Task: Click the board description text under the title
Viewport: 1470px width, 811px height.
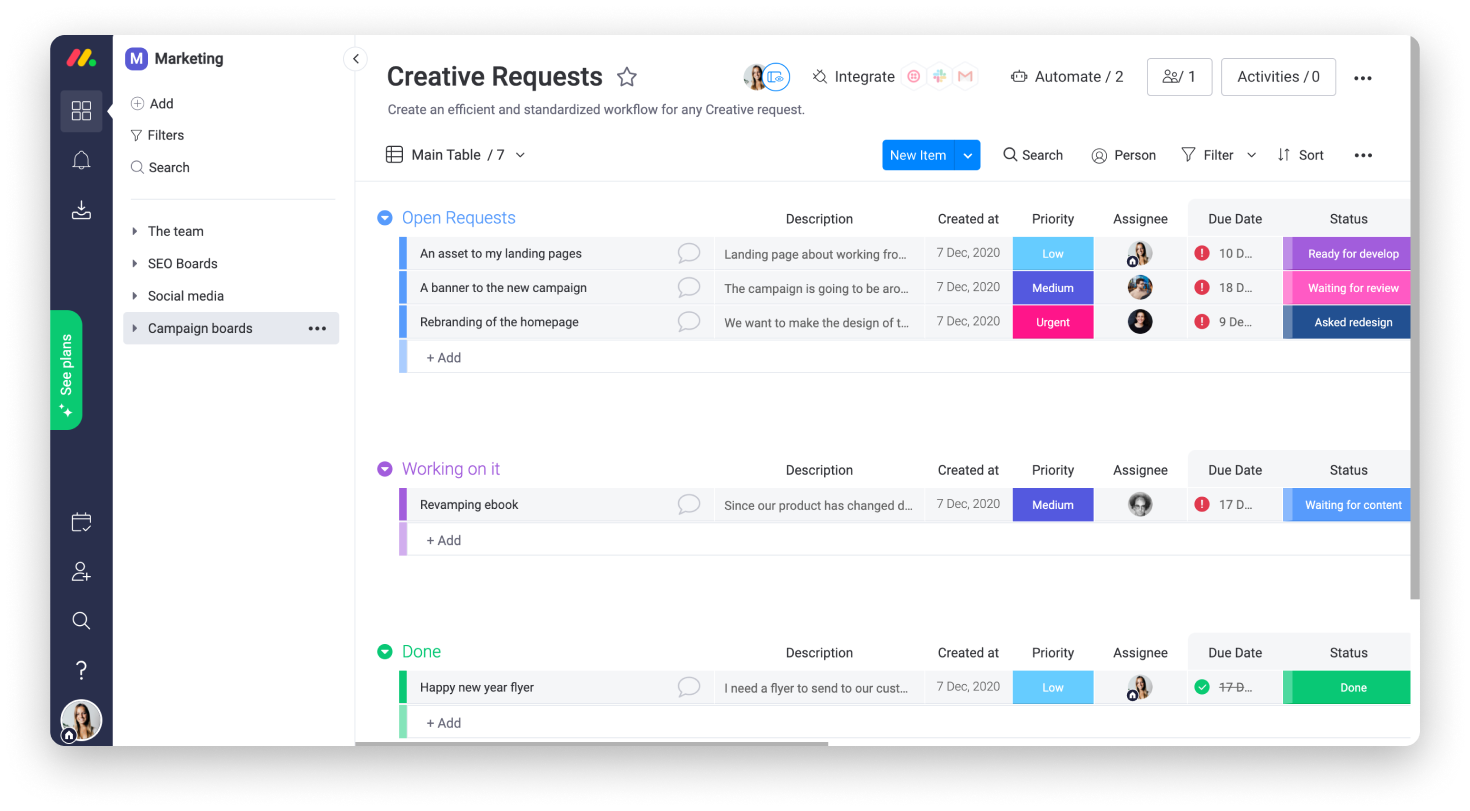Action: (x=596, y=110)
